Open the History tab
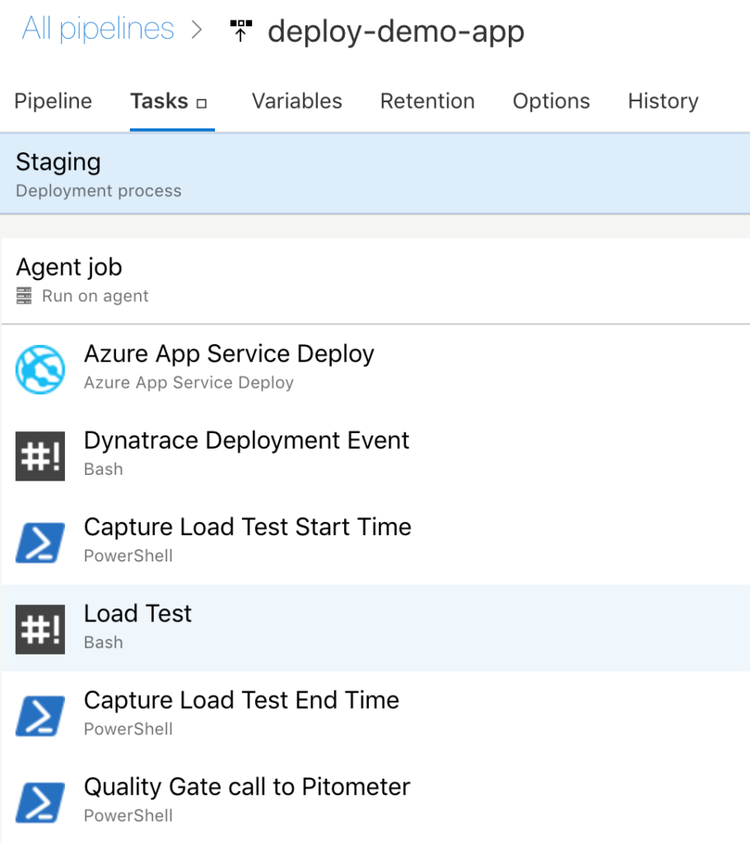Screen dimensions: 750x843 (662, 101)
